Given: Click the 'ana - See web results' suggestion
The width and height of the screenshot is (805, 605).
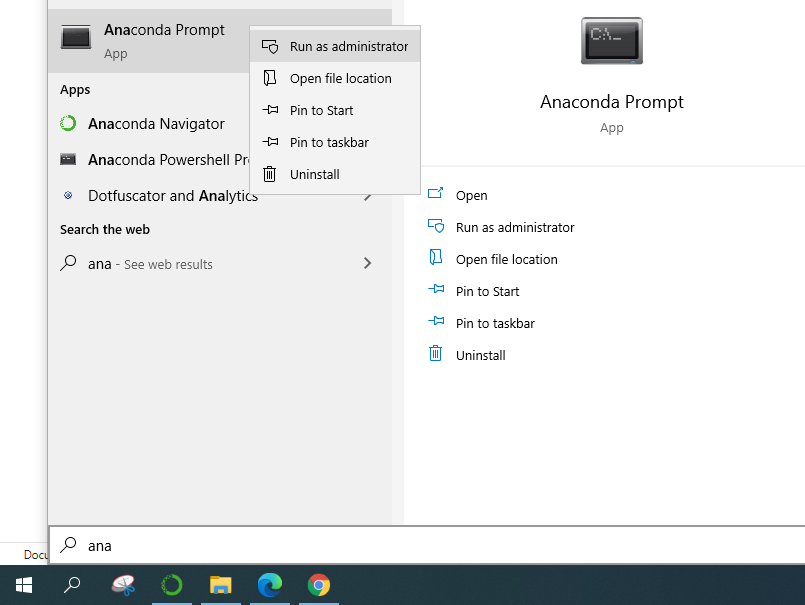Looking at the screenshot, I should (150, 264).
